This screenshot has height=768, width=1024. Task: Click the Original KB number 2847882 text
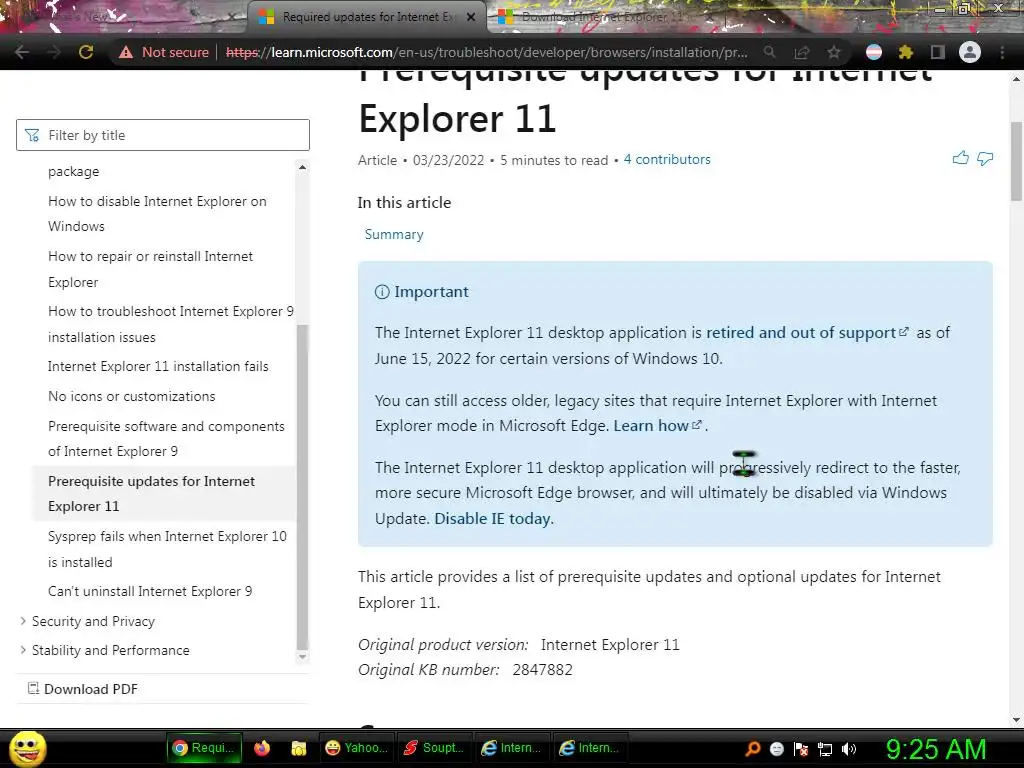pos(465,670)
